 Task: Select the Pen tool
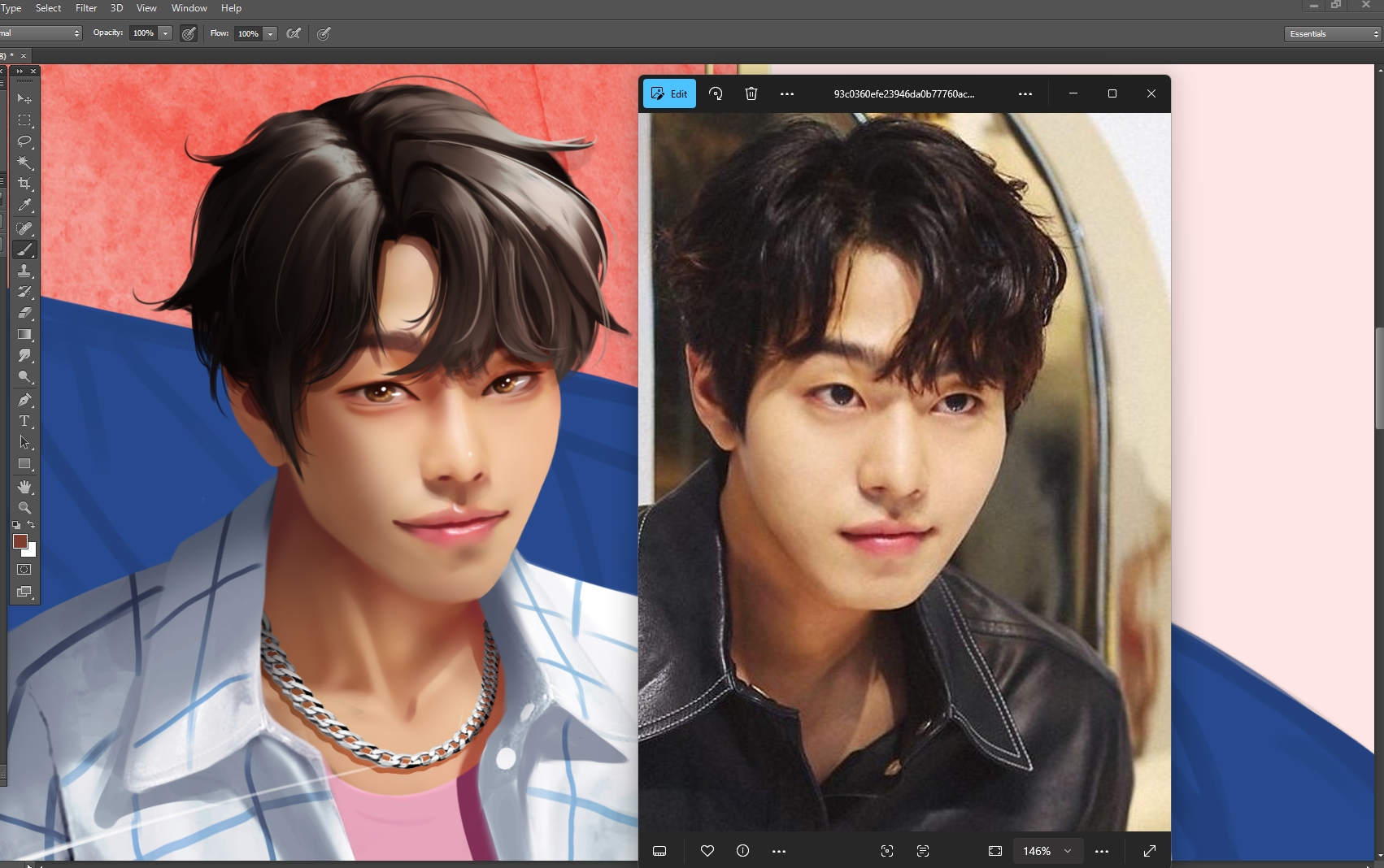click(x=24, y=400)
